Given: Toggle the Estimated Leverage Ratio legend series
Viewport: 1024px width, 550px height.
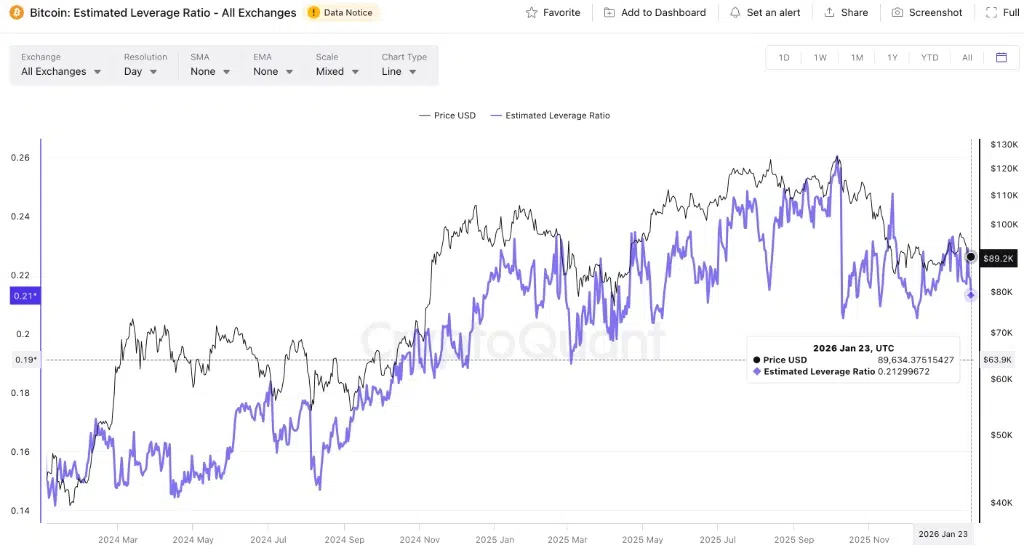Looking at the screenshot, I should (x=550, y=116).
